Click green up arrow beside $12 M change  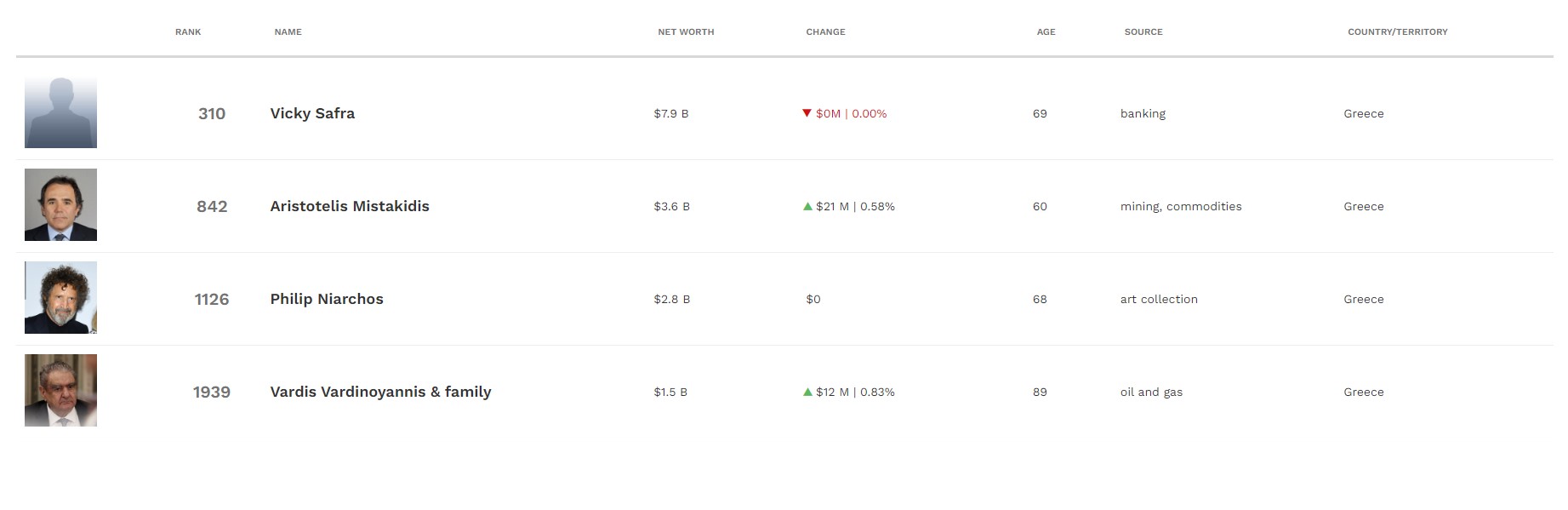[x=807, y=392]
